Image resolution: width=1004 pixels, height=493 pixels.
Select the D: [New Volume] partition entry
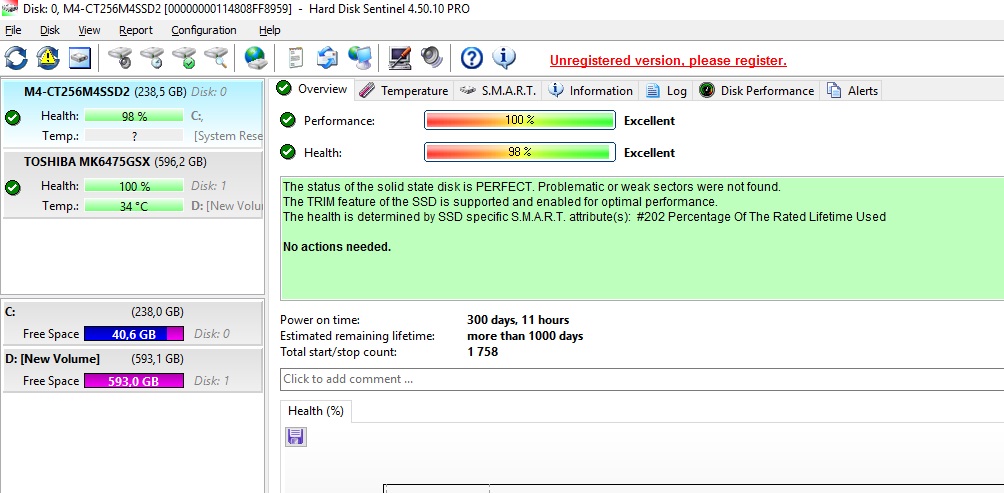click(x=133, y=369)
